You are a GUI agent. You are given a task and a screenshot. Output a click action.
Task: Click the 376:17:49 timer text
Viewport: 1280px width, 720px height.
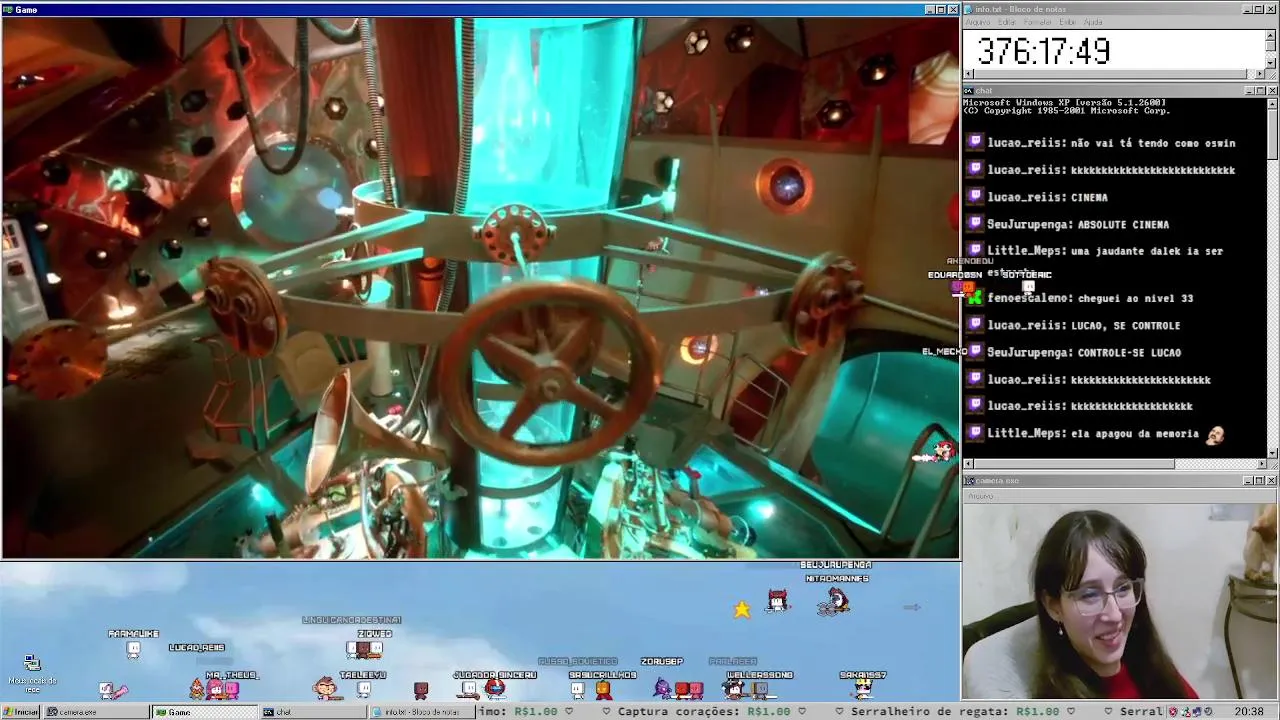[x=1043, y=51]
